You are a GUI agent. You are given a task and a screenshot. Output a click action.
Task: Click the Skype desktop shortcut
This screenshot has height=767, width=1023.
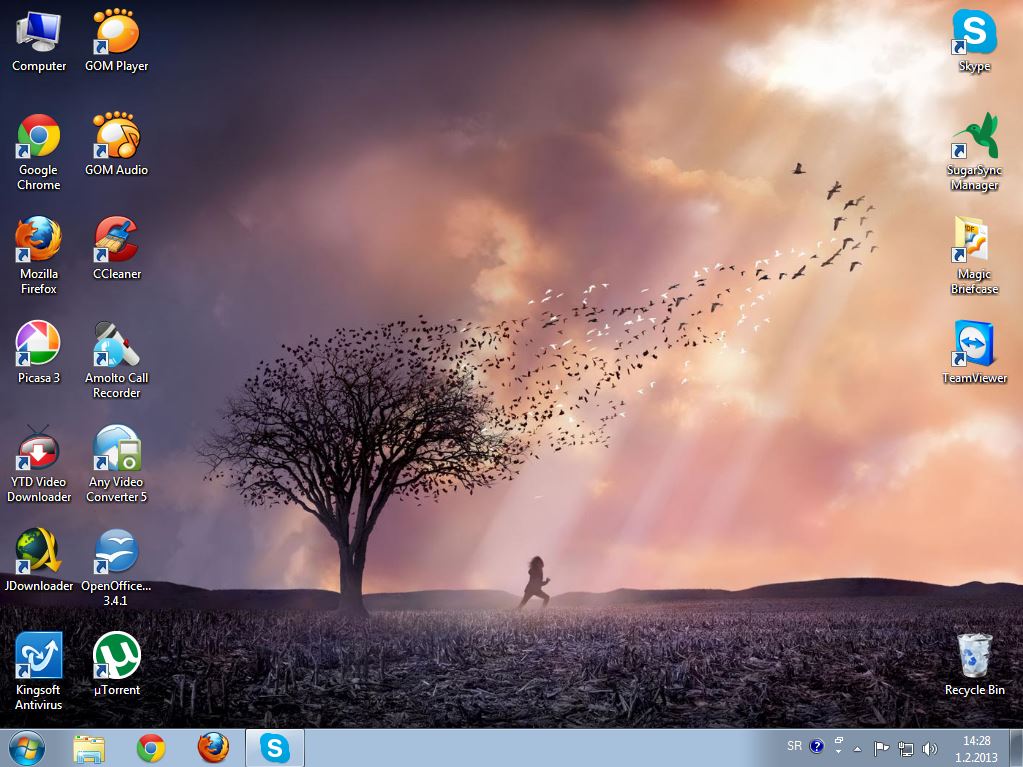coord(974,40)
